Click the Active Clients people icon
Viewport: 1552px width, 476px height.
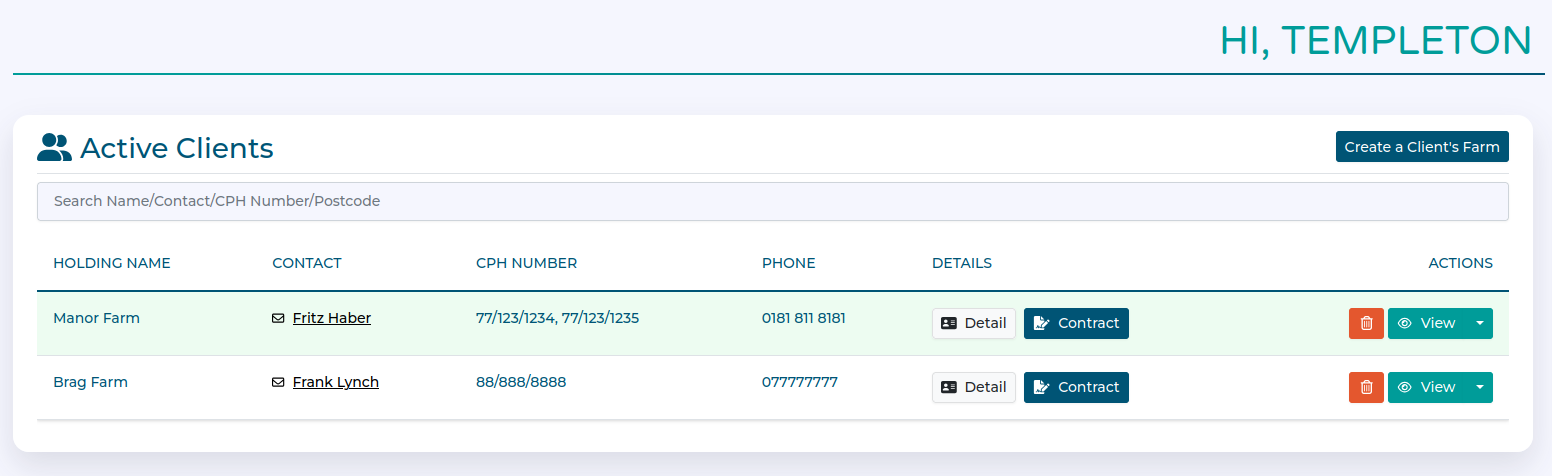[54, 148]
